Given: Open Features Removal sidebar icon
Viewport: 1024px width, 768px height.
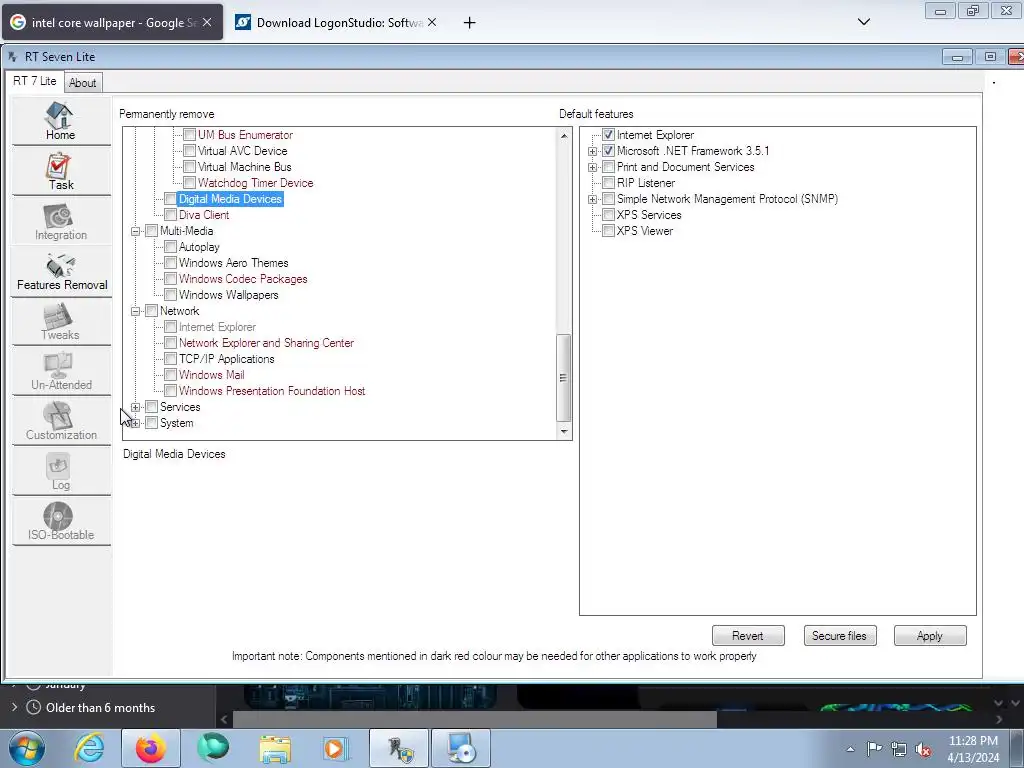Looking at the screenshot, I should click(61, 272).
